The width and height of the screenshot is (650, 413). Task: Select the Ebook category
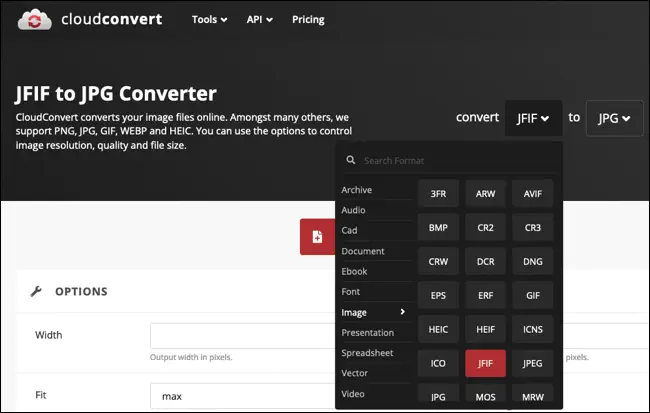354,272
